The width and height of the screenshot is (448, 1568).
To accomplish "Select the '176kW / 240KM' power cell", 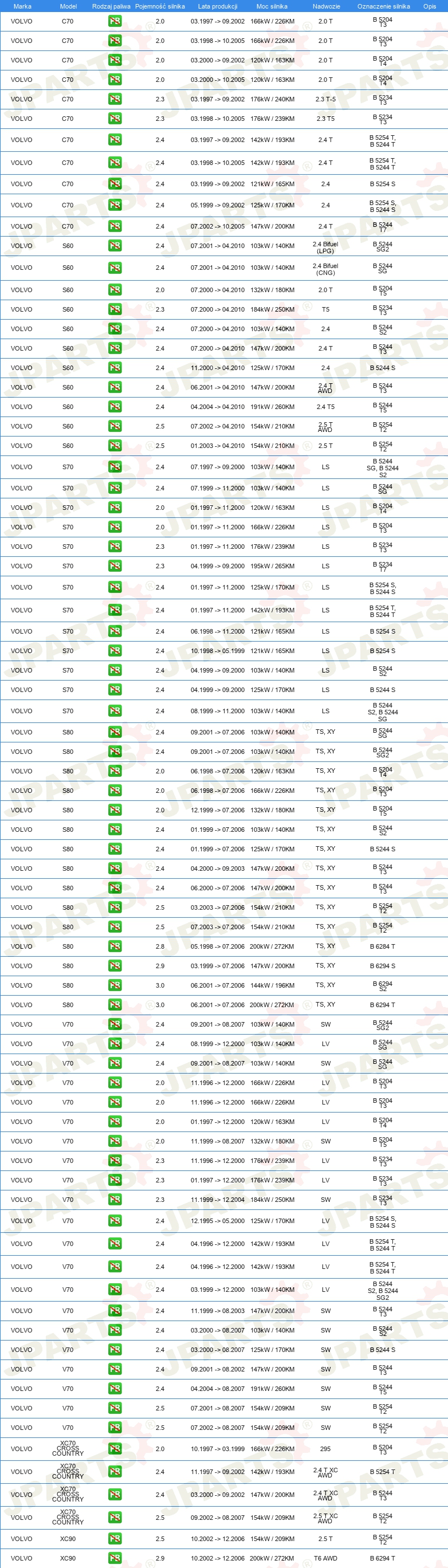I will [272, 99].
